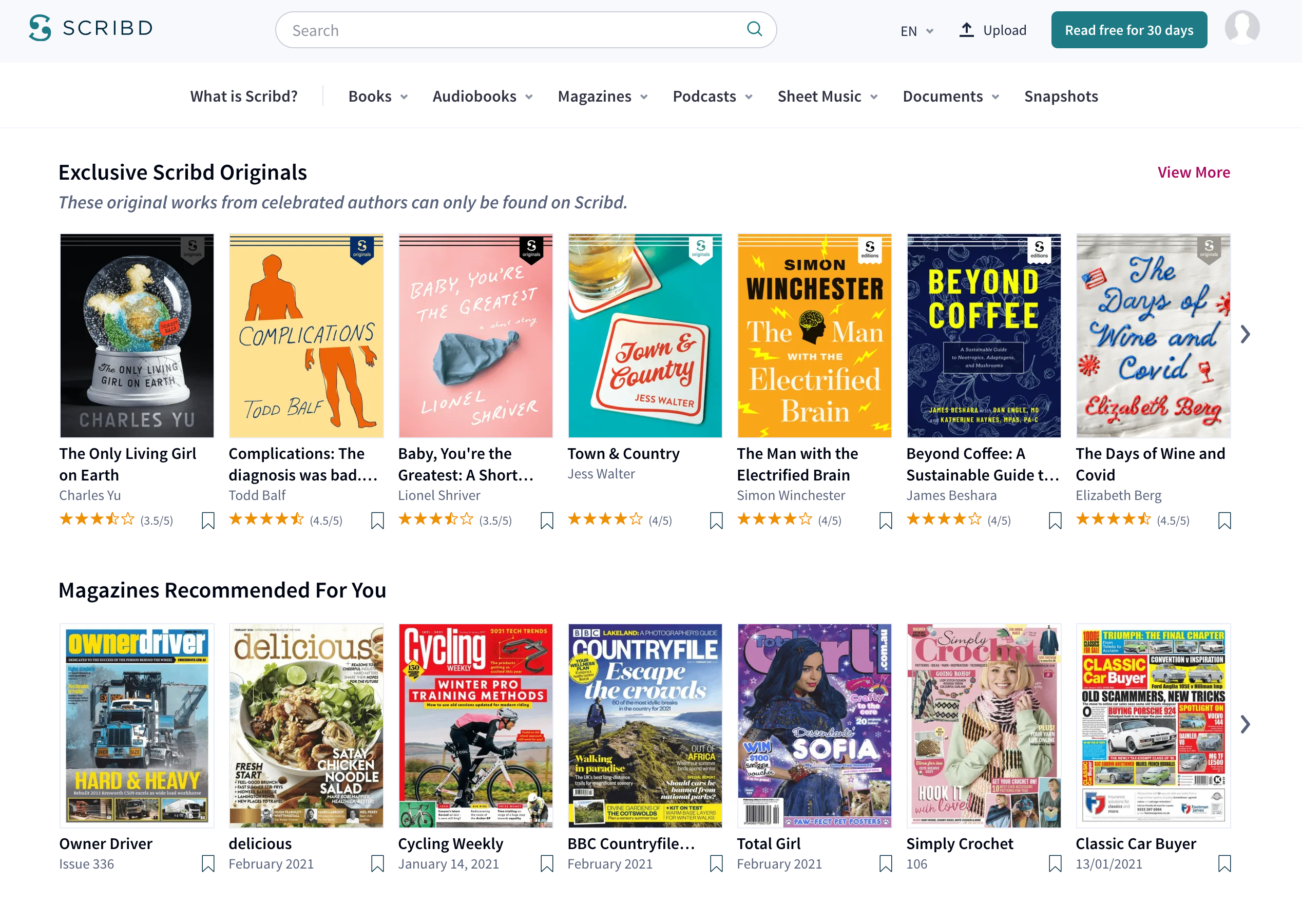This screenshot has height=924, width=1302.
Task: Bookmark Town & Country
Action: tap(716, 521)
